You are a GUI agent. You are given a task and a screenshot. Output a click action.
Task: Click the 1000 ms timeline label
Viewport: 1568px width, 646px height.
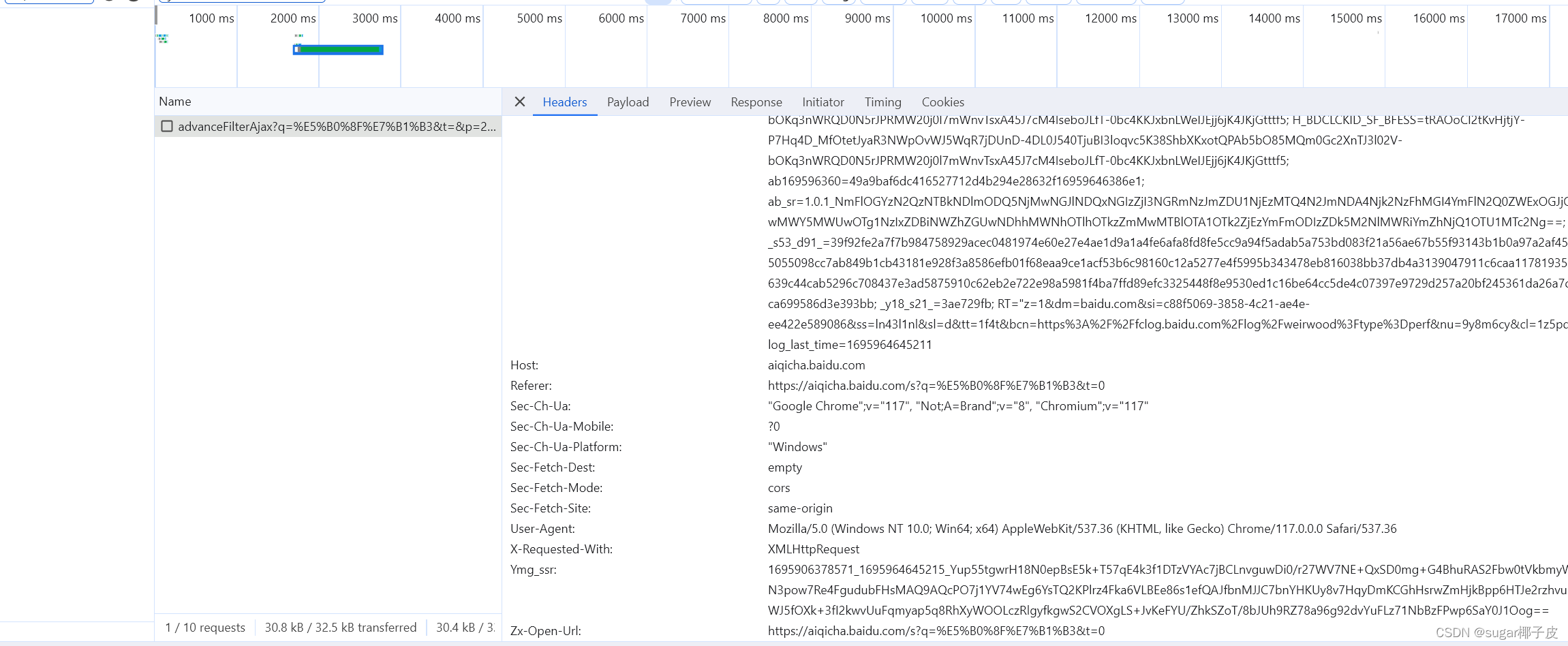(x=211, y=18)
